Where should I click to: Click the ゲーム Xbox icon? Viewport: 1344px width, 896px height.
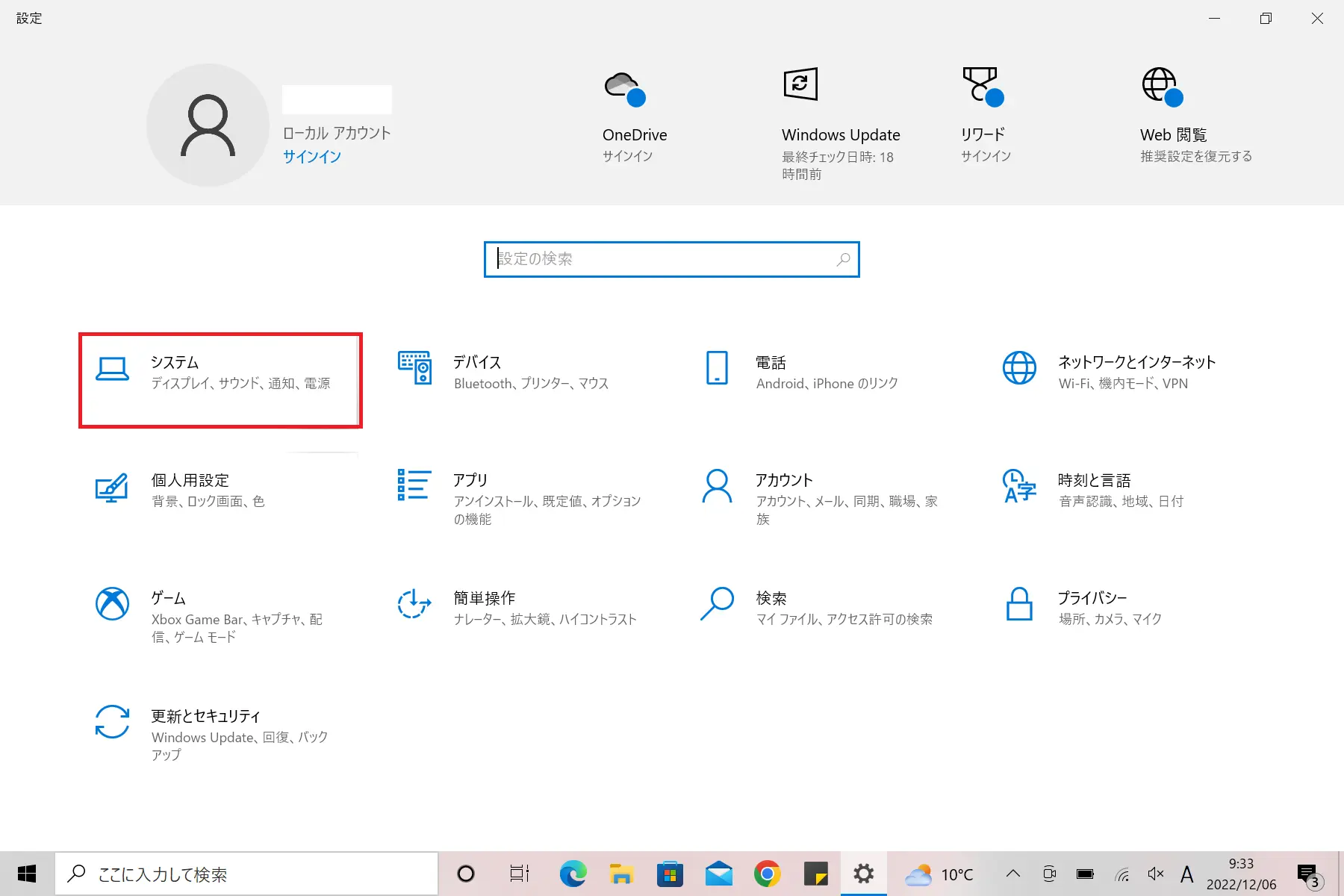pos(112,603)
